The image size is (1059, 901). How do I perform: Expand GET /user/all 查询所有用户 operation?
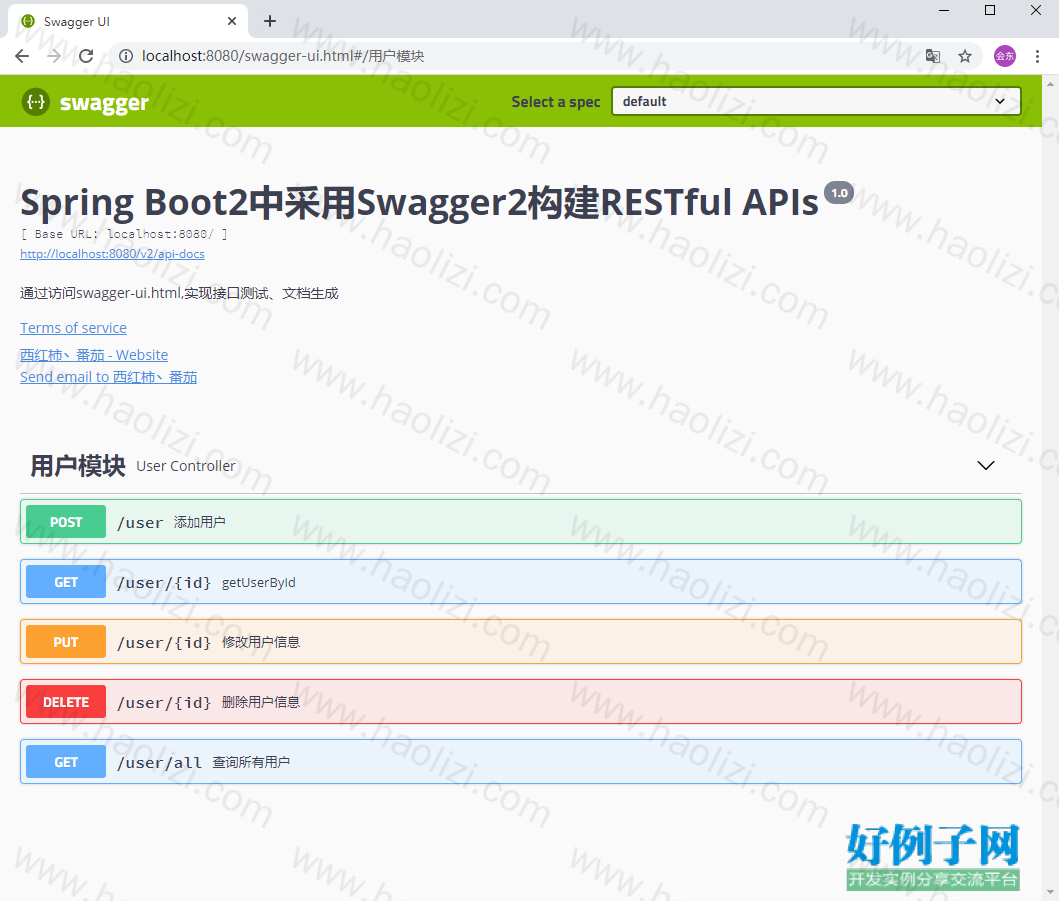tap(521, 762)
